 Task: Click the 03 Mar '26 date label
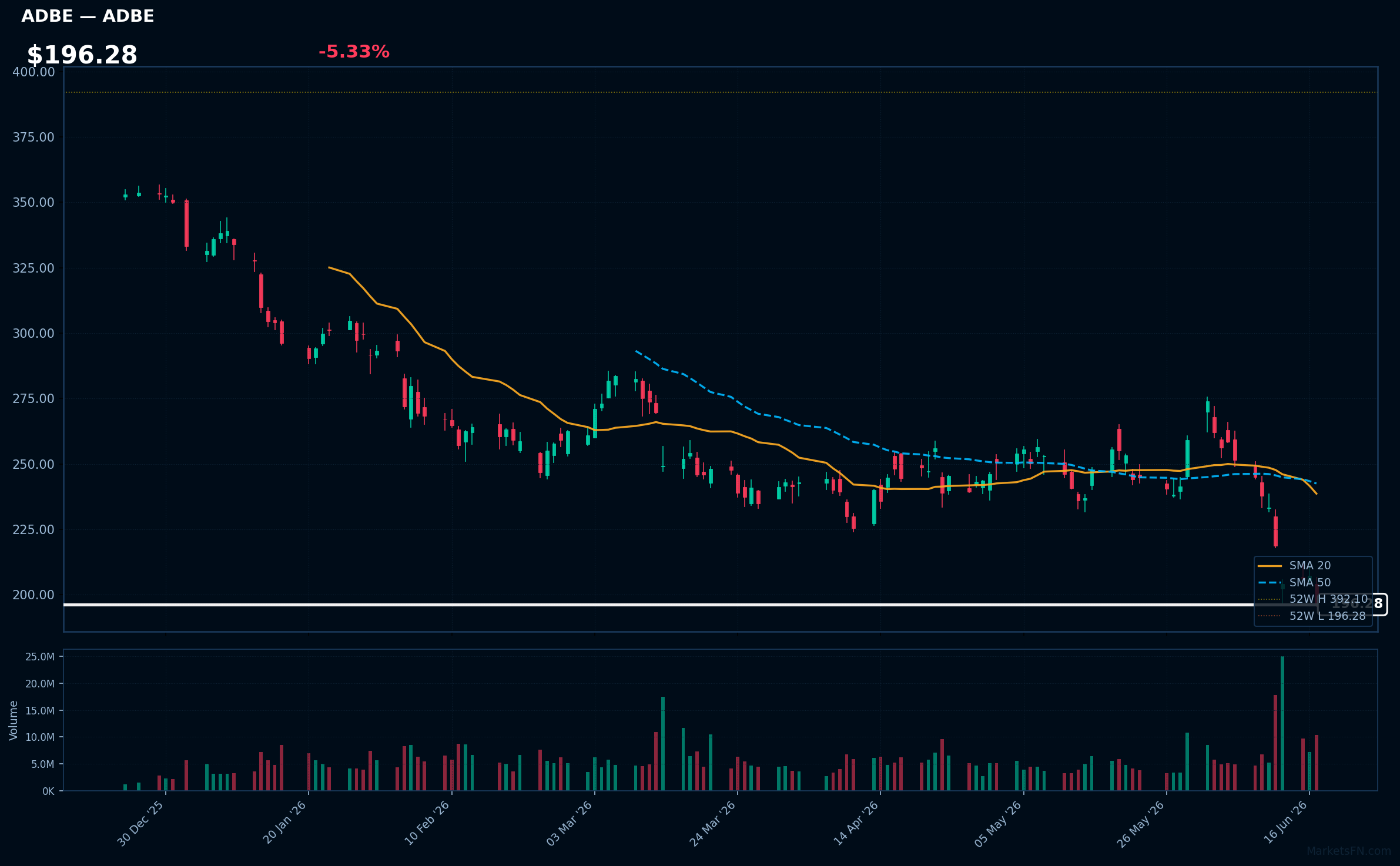point(569,823)
